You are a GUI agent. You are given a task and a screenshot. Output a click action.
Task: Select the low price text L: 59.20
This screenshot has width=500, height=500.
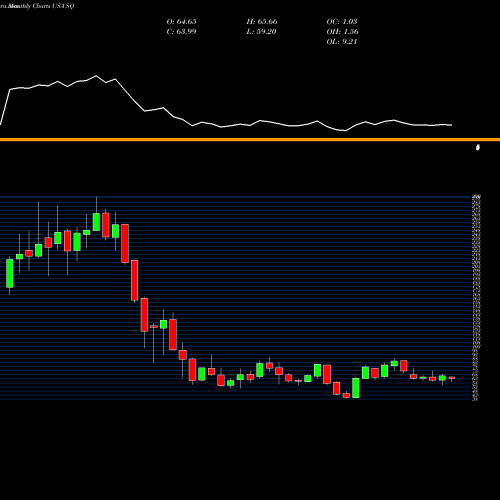click(x=261, y=32)
